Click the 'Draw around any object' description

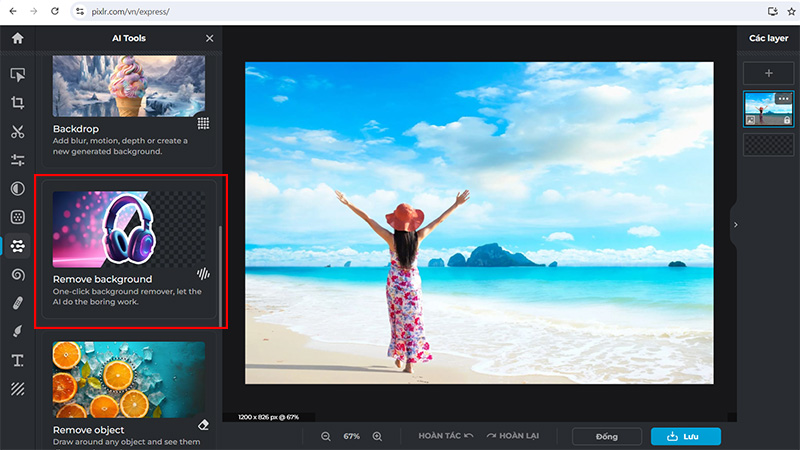(127, 442)
